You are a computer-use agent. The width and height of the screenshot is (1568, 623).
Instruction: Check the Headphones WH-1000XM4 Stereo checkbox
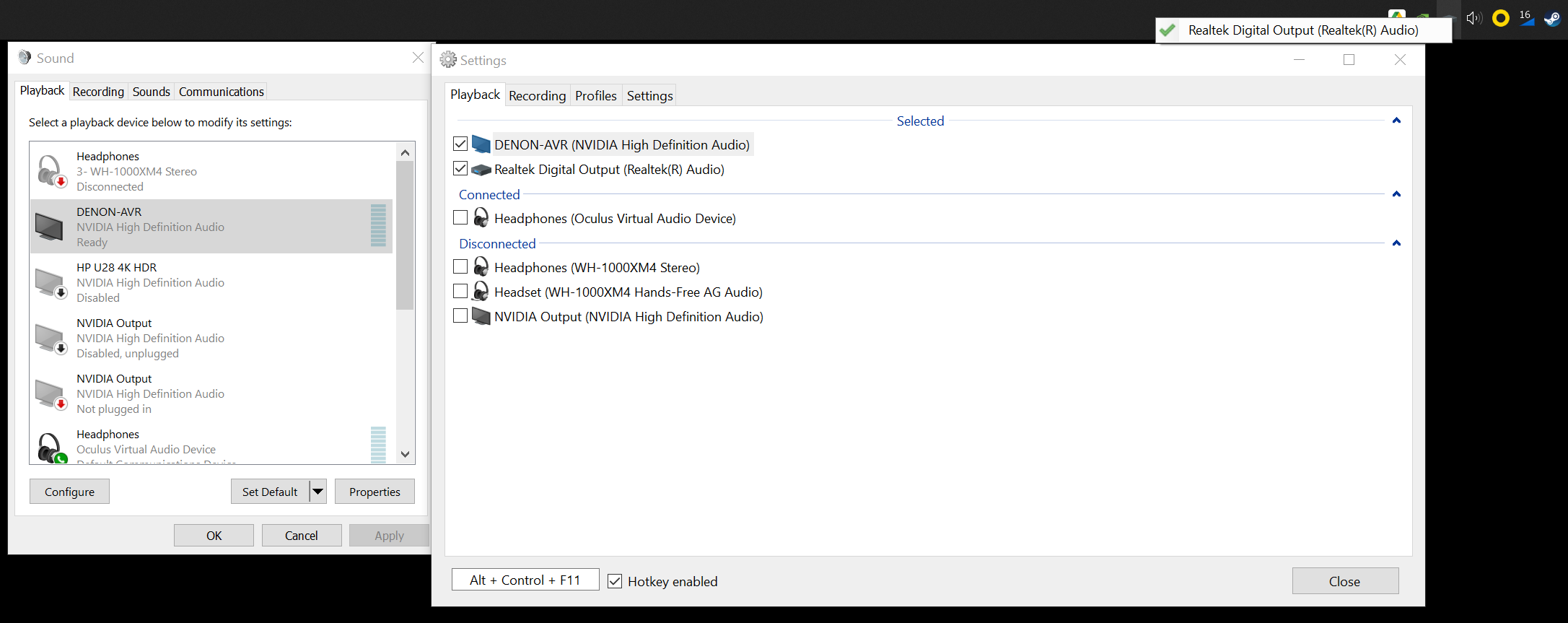[x=460, y=266]
